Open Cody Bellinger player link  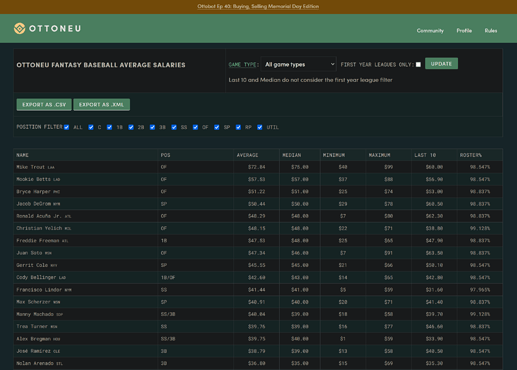pos(36,277)
